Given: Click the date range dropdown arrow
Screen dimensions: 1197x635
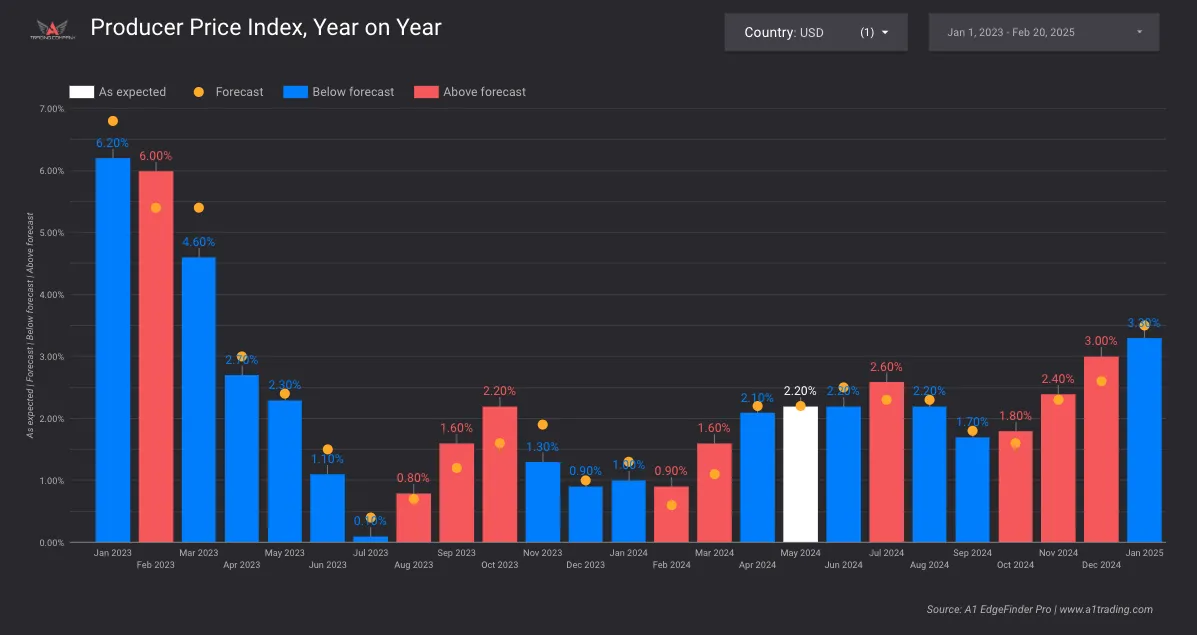Looking at the screenshot, I should (1139, 32).
